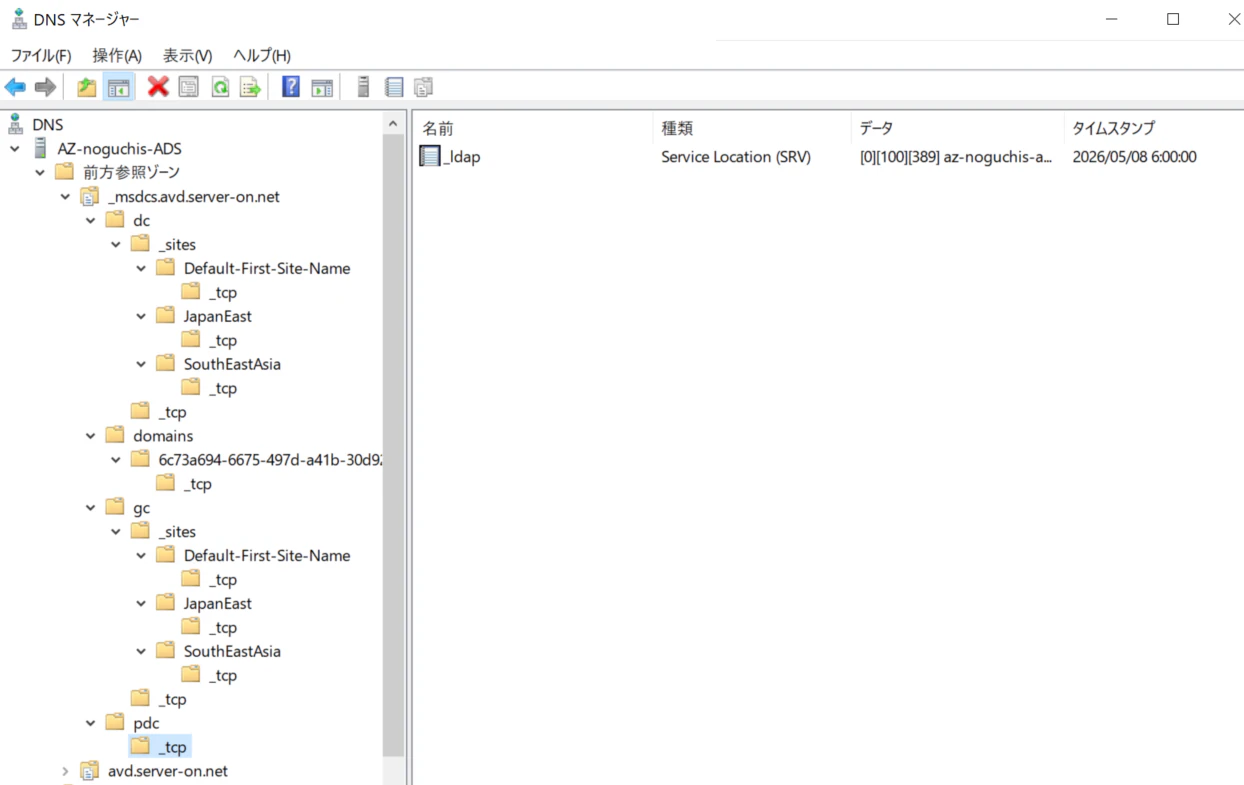1244x785 pixels.
Task: Click the folder icon beside pdc
Action: 115,722
